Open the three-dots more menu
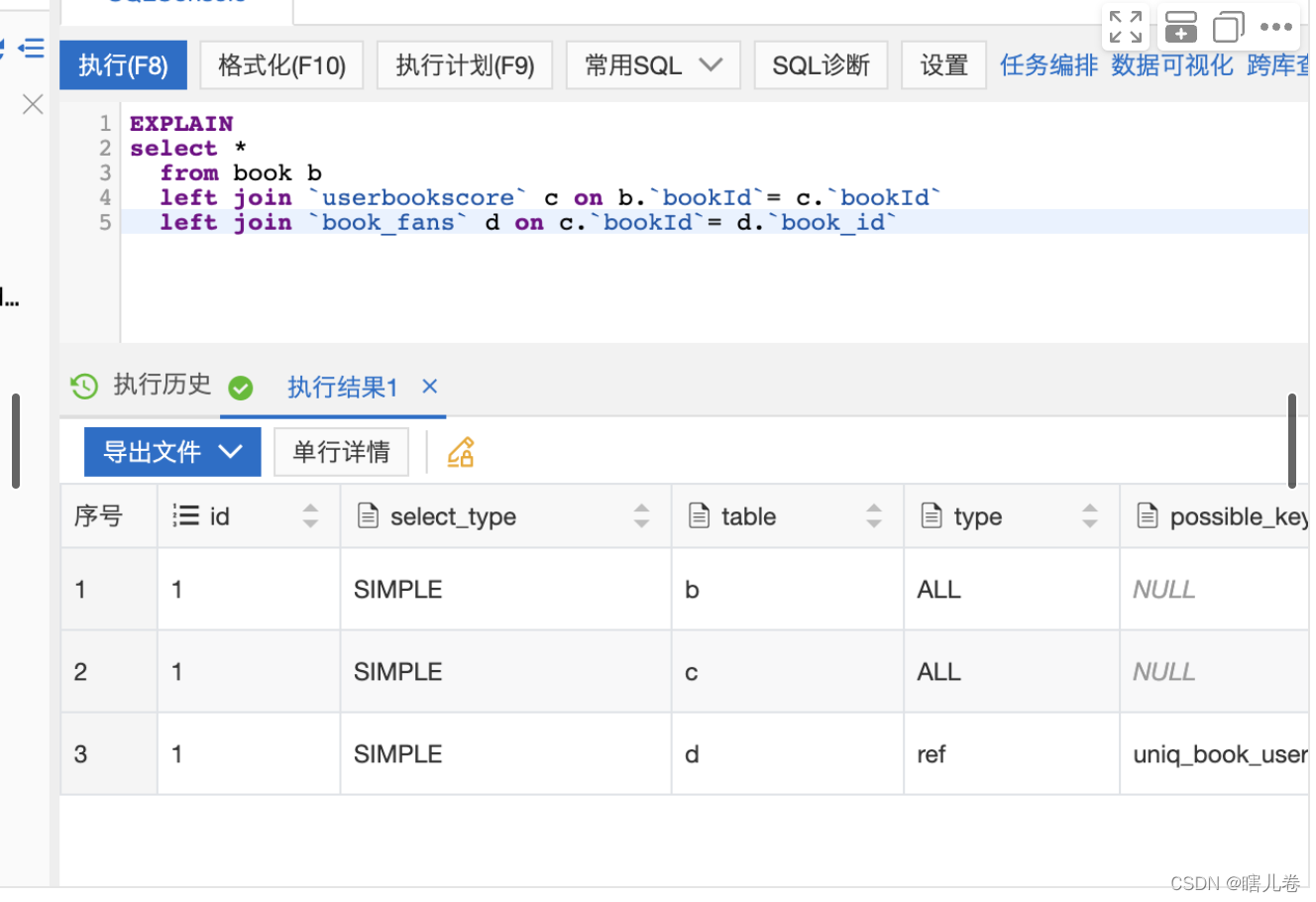This screenshot has width=1316, height=902. coord(1276,27)
